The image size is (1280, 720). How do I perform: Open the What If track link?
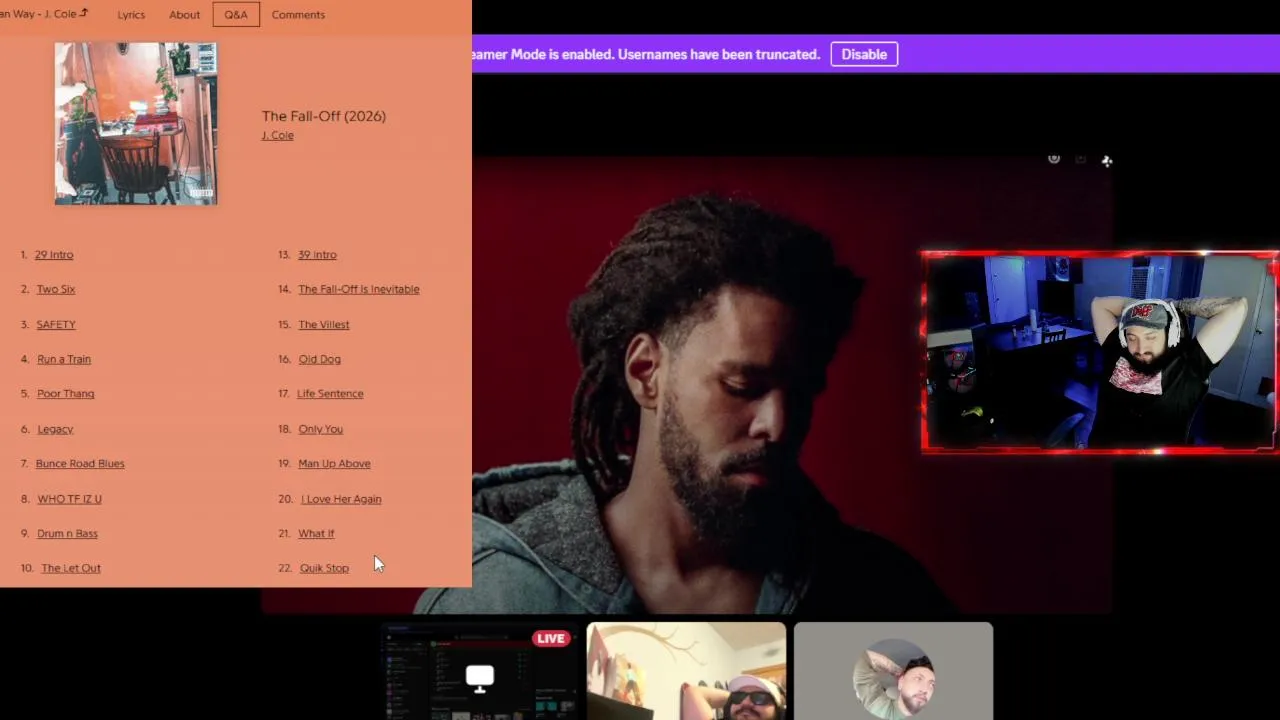(316, 534)
